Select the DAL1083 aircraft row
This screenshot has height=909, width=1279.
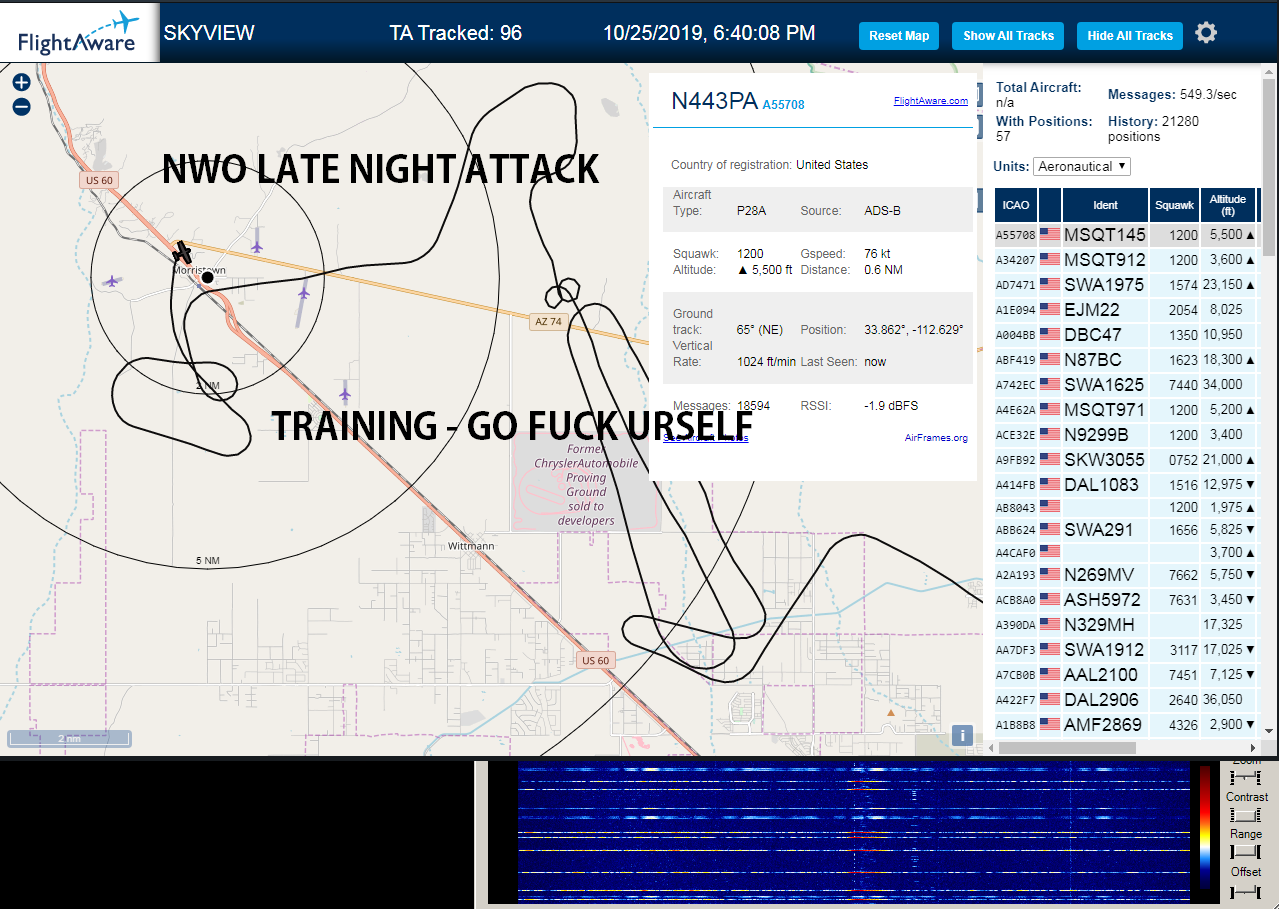[x=1126, y=485]
